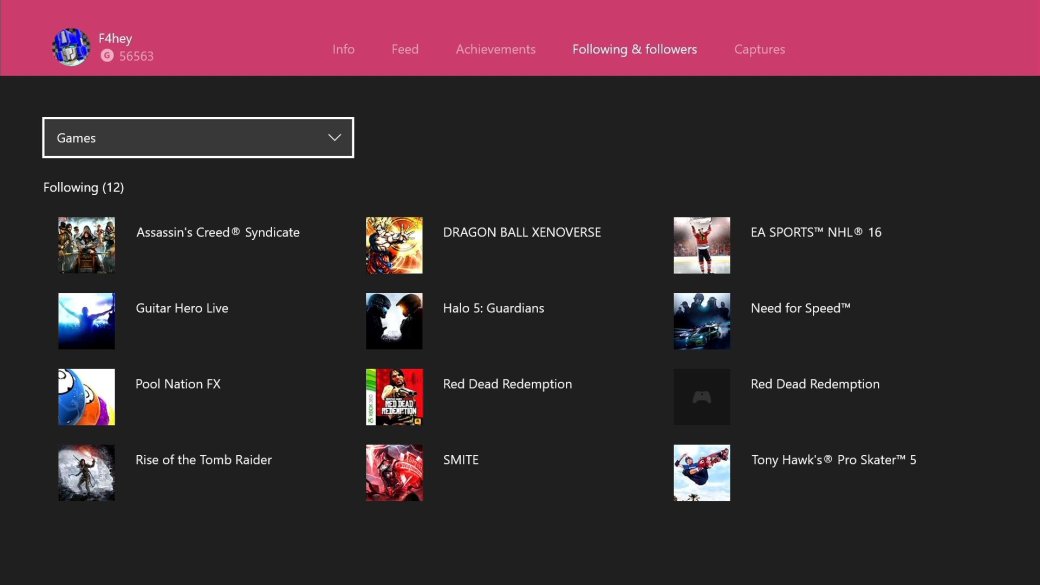Select the Need for Speed title
Viewport: 1040px width, 585px height.
tap(801, 308)
